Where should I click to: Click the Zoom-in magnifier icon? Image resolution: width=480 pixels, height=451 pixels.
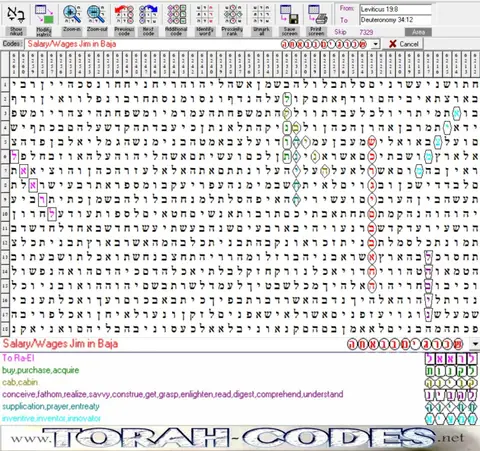click(72, 15)
